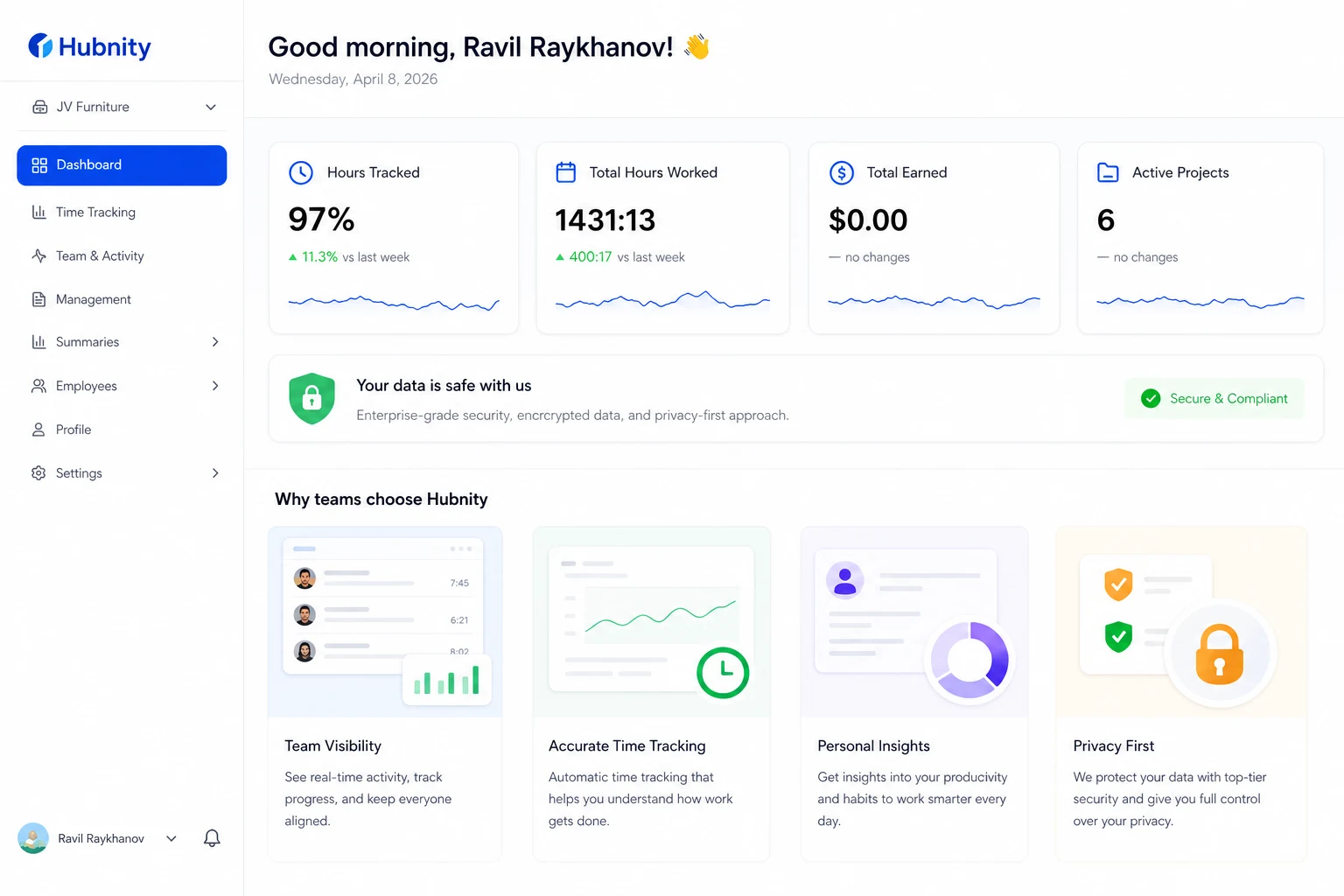The image size is (1344, 896).
Task: Click the Total Earned dollar icon
Action: click(842, 172)
